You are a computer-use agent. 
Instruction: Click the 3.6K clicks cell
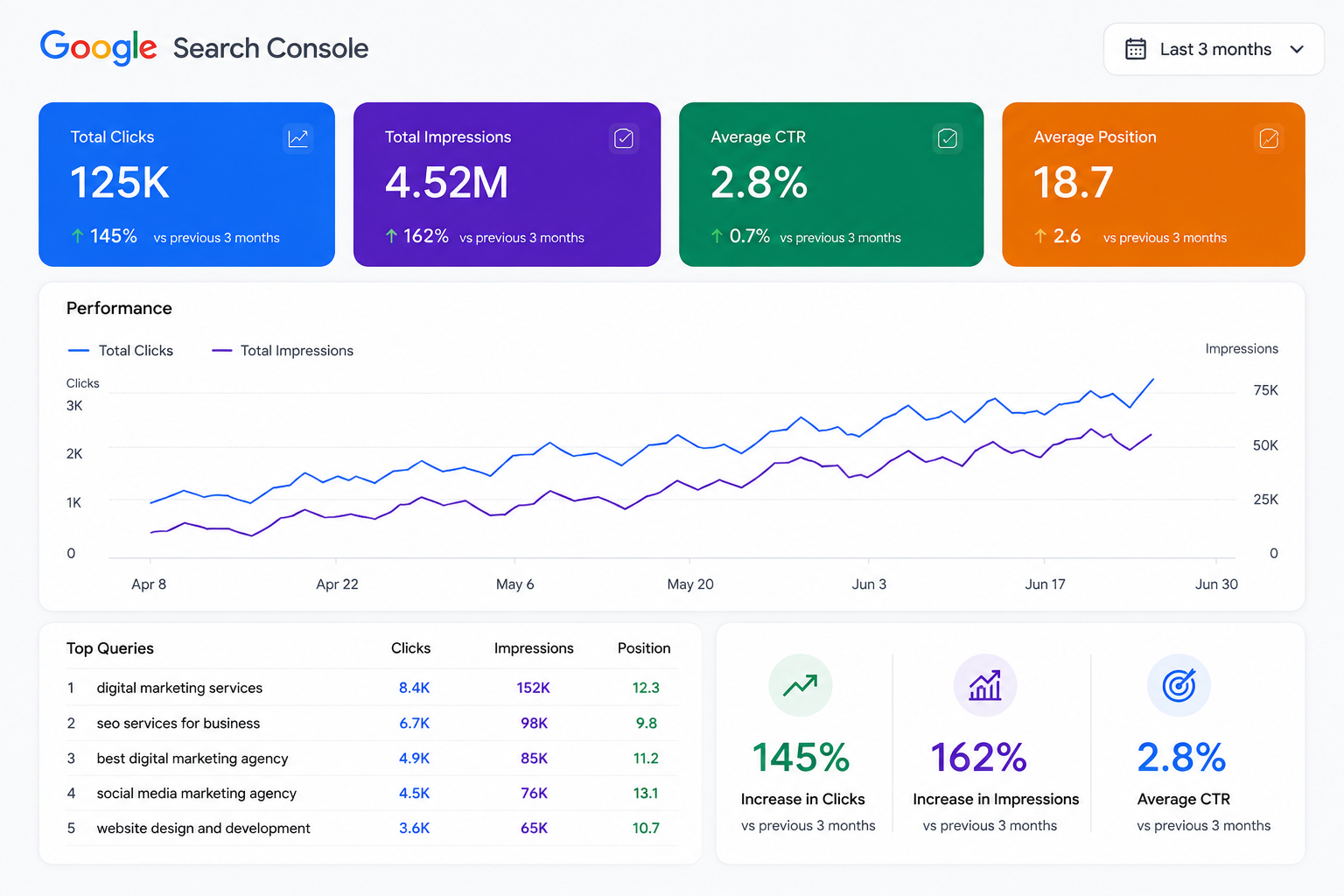click(x=414, y=829)
